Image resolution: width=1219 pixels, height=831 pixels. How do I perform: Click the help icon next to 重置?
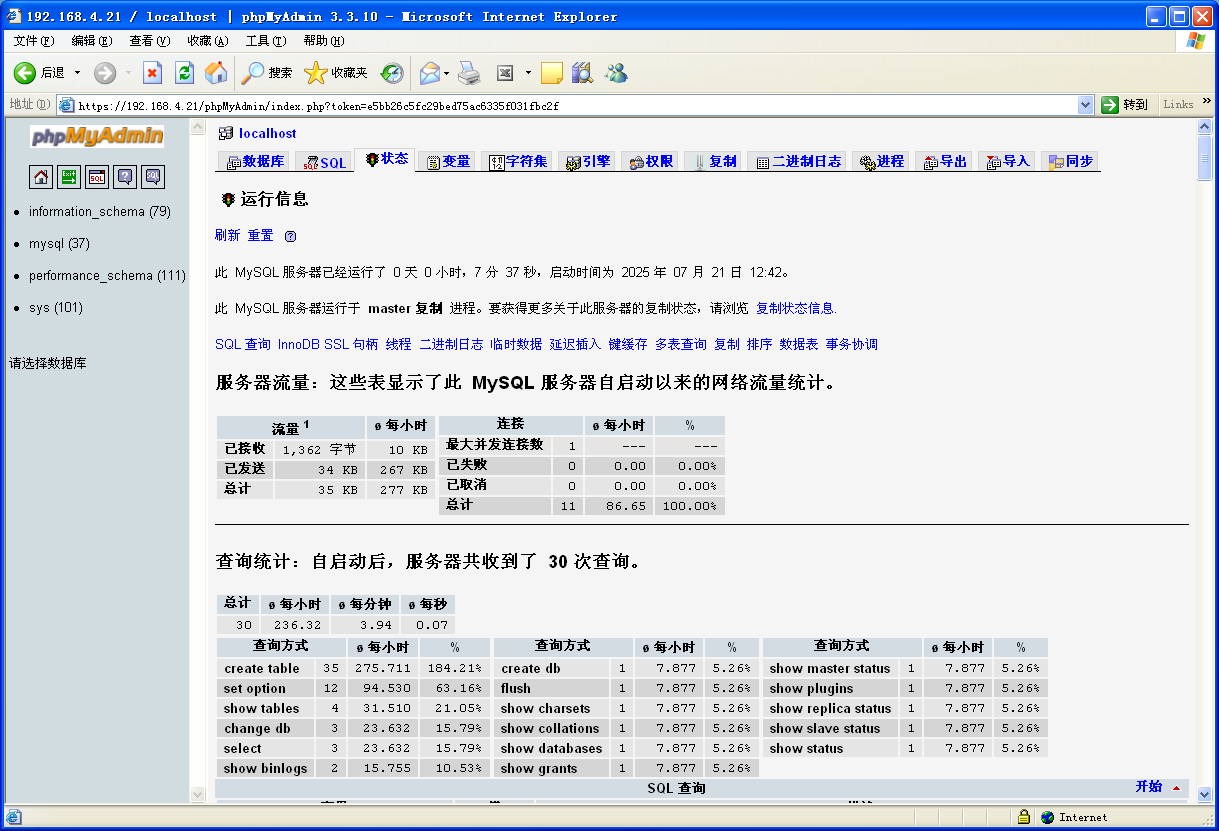(x=290, y=237)
